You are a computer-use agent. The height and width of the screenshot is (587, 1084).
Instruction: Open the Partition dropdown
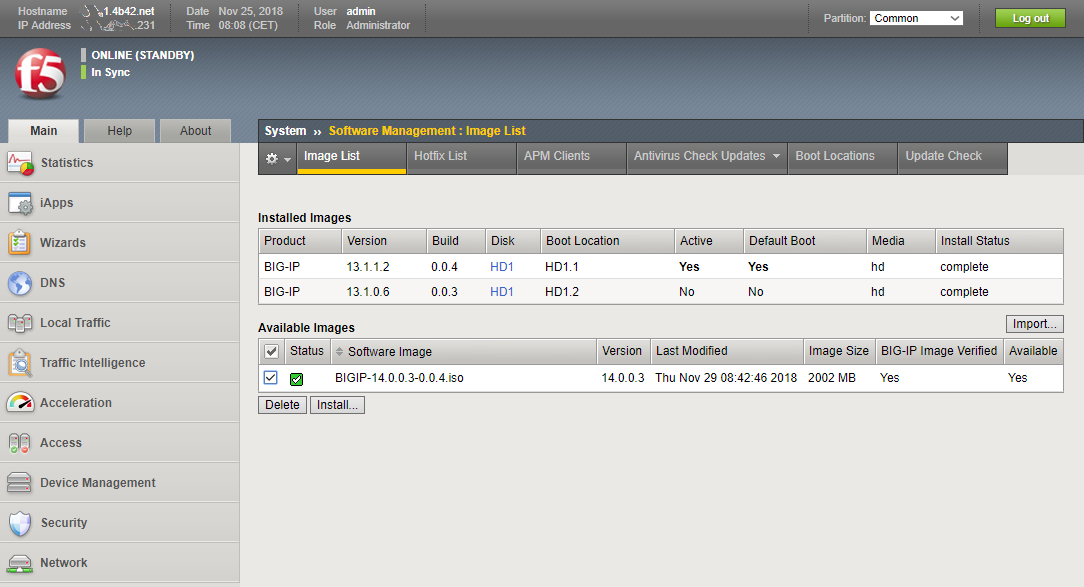tap(916, 18)
